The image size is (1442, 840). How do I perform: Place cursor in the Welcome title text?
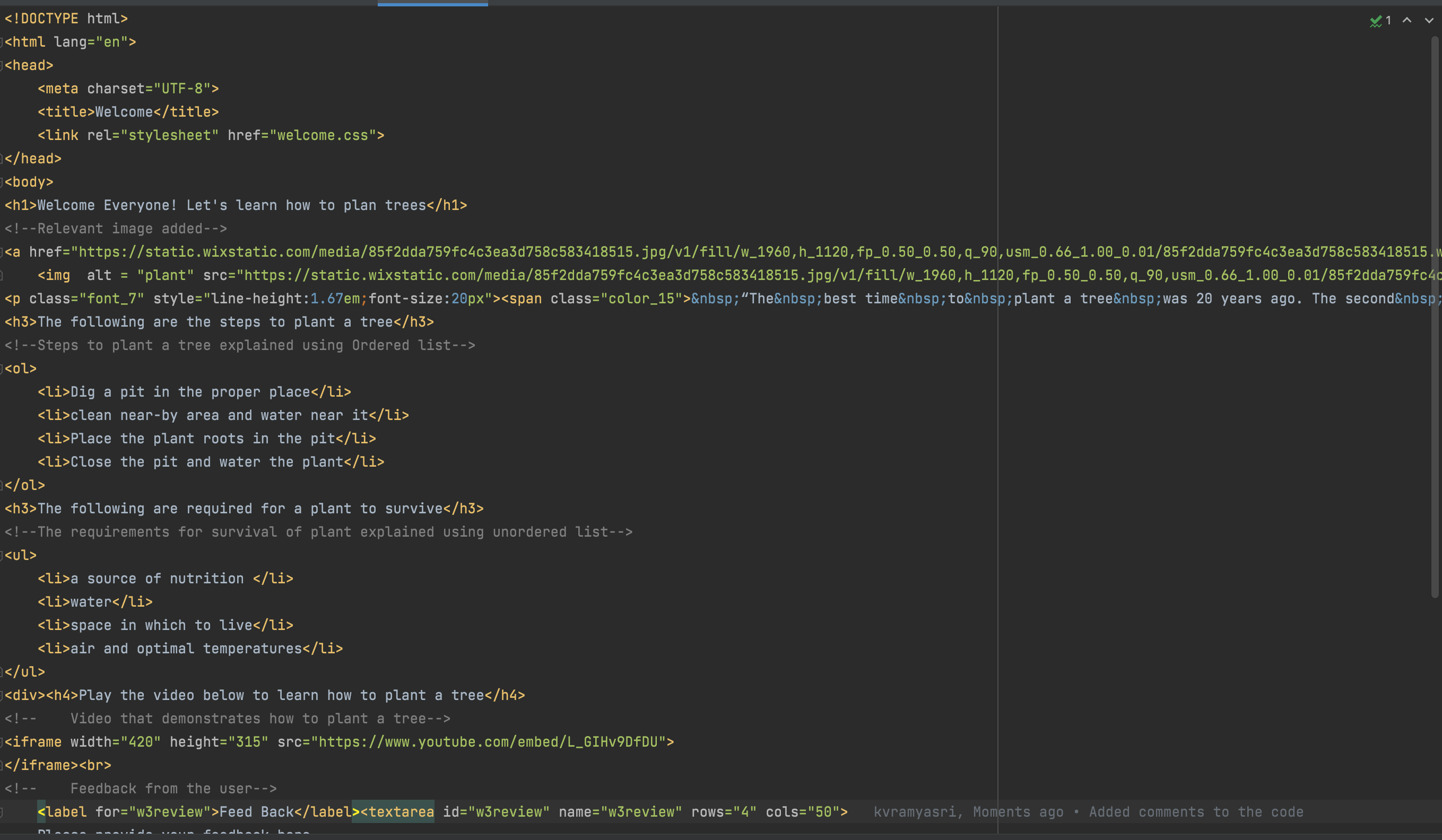pyautogui.click(x=124, y=112)
